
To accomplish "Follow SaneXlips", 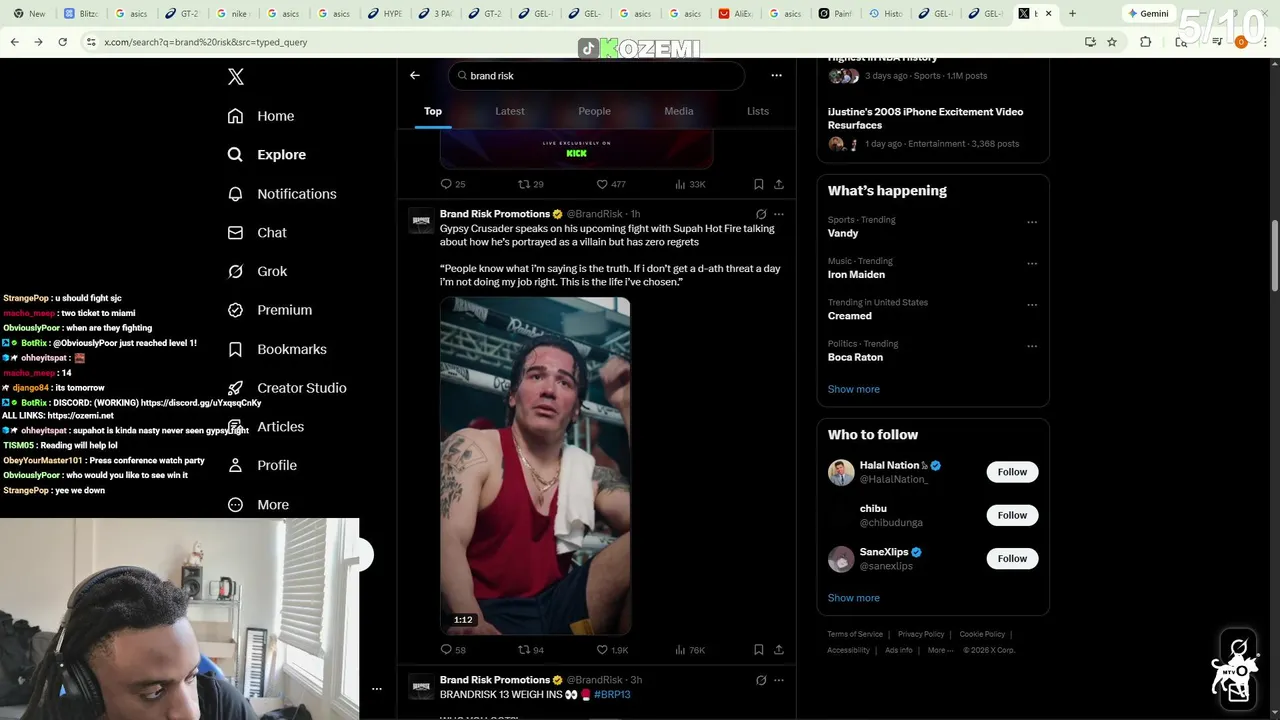I will point(1012,559).
